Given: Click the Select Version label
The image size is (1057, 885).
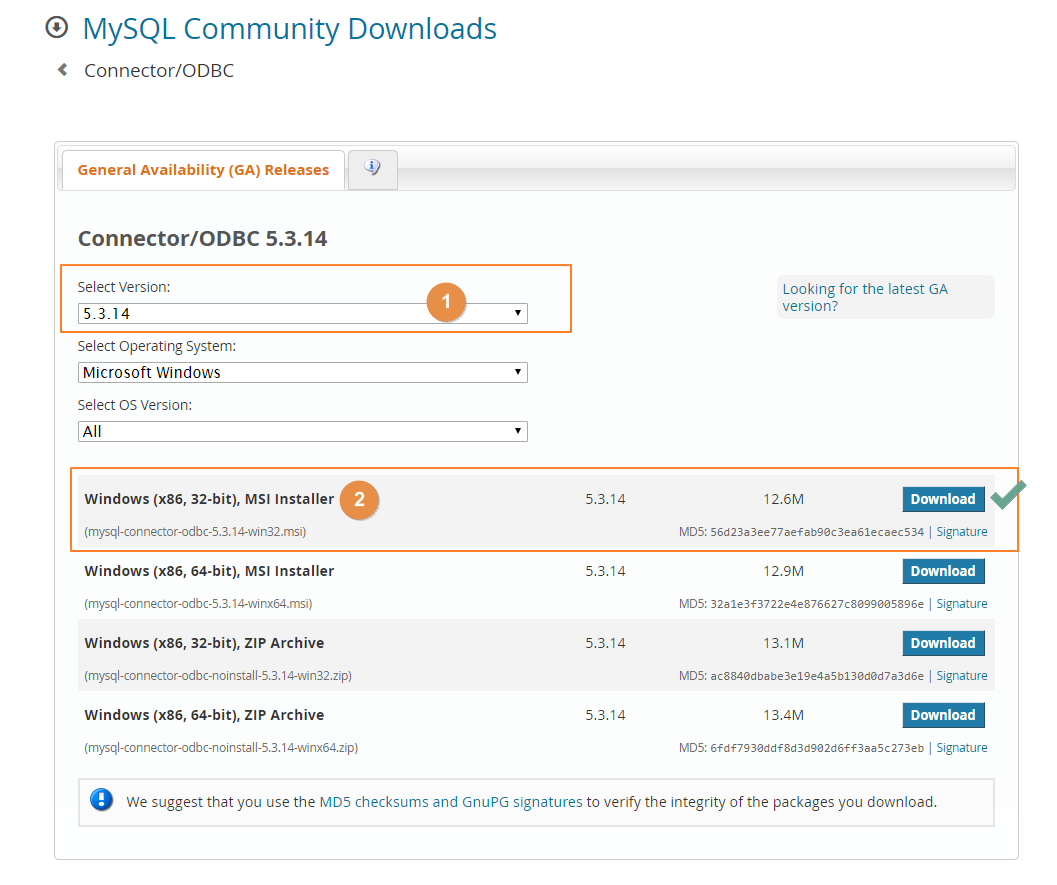Looking at the screenshot, I should pos(124,287).
